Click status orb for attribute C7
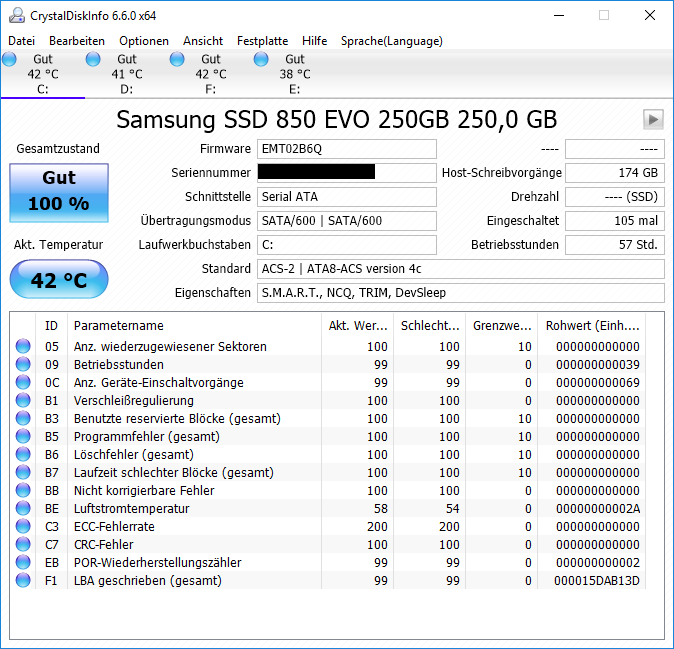 click(23, 545)
